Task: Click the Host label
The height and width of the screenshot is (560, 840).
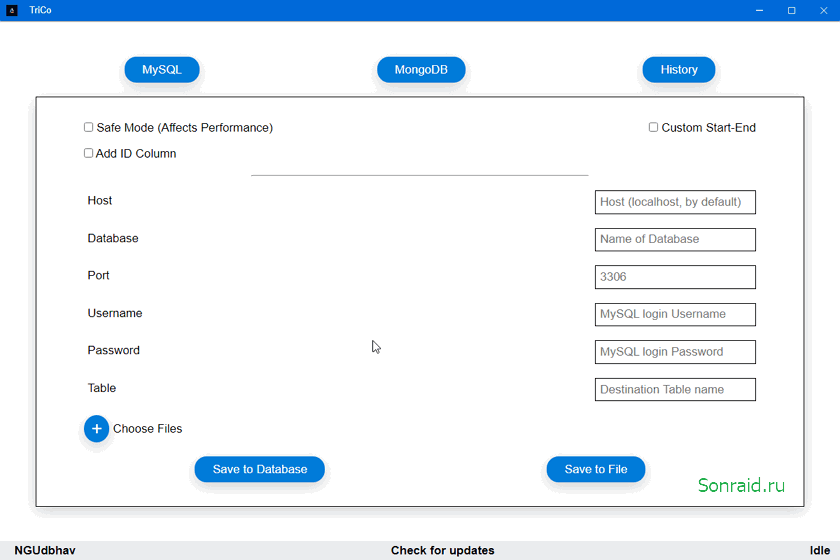Action: pyautogui.click(x=100, y=200)
